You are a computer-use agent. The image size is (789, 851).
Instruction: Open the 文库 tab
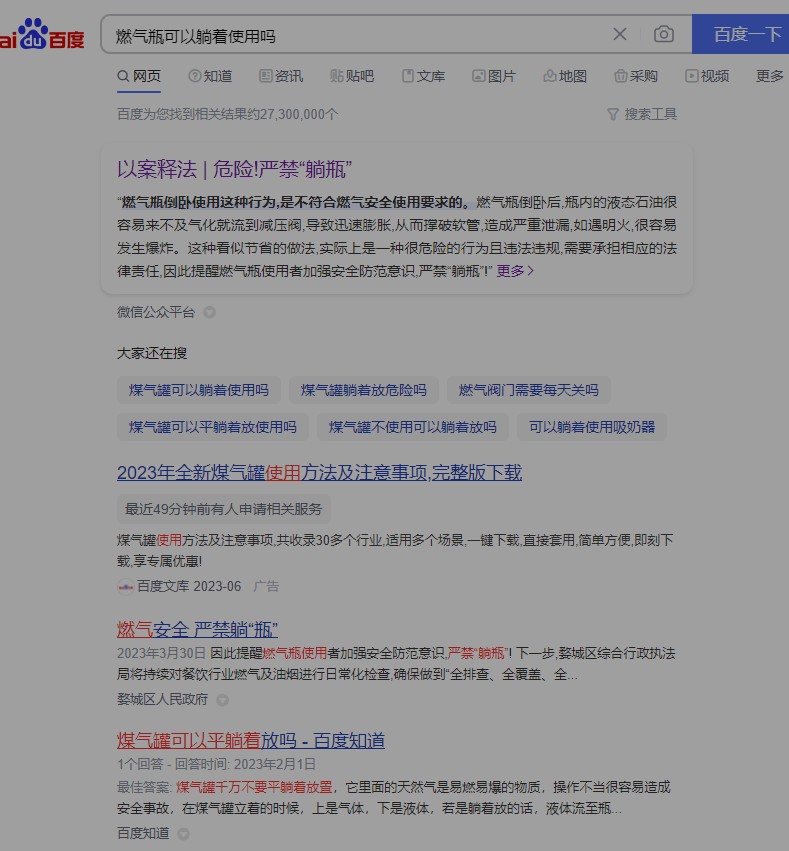pos(423,76)
